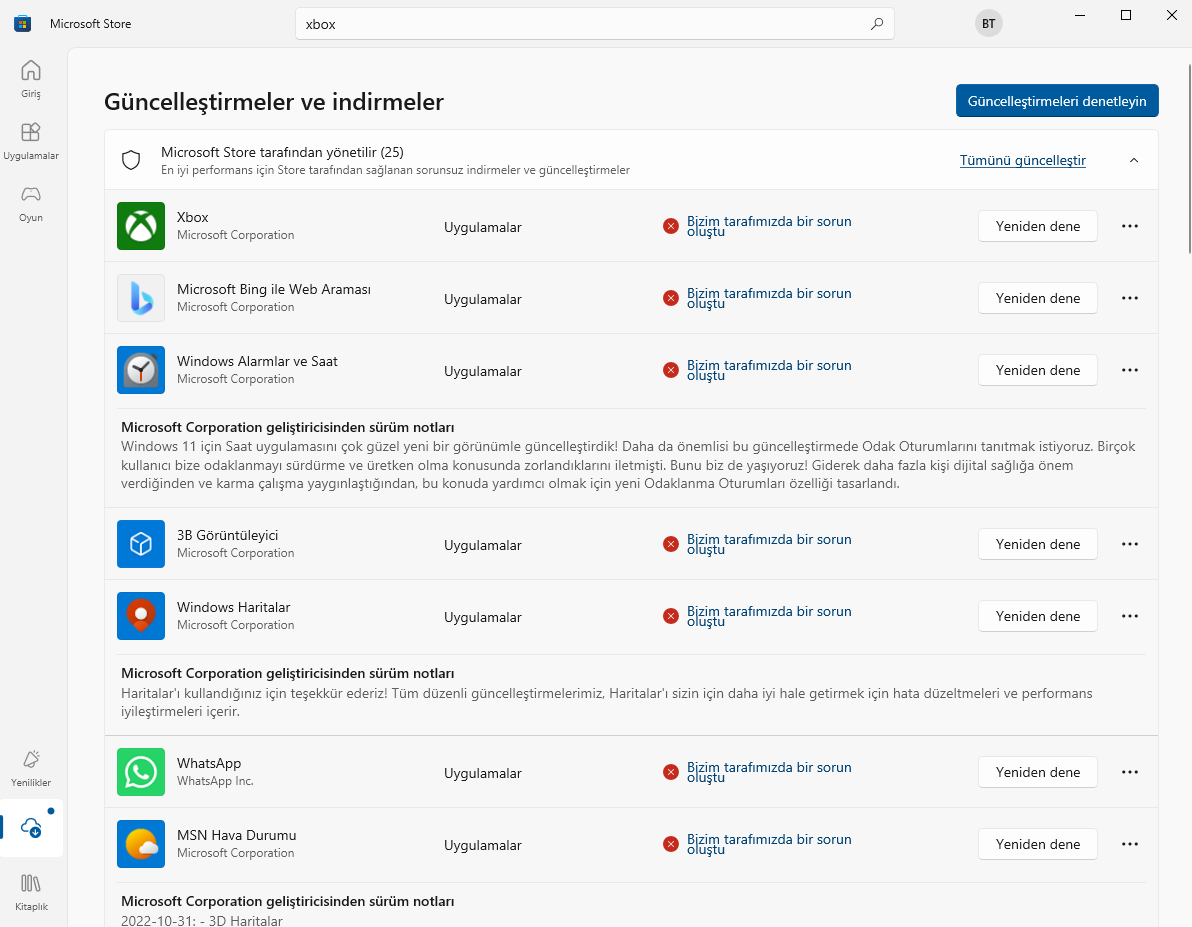Retry Windows Alarmlar ve Saat update
The height and width of the screenshot is (927, 1192).
pos(1038,370)
